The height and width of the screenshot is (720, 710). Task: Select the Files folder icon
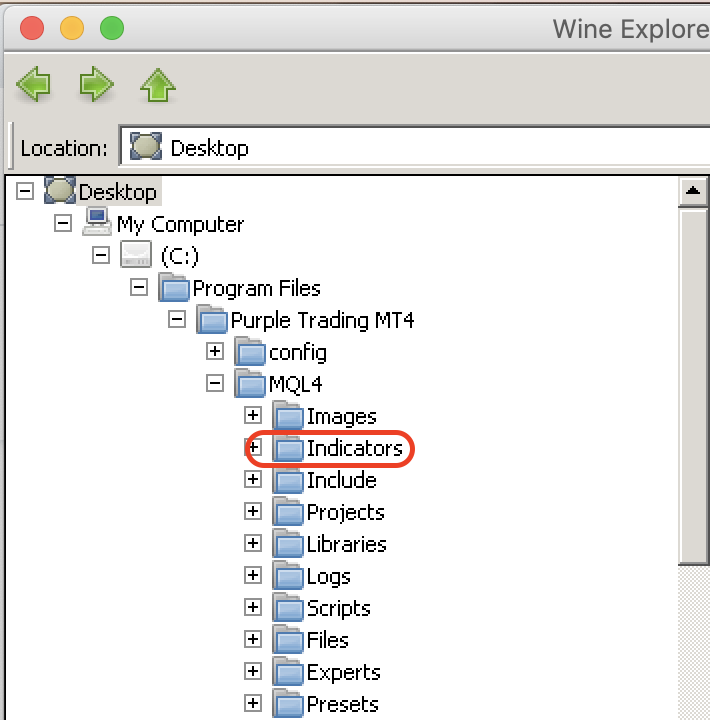point(288,639)
